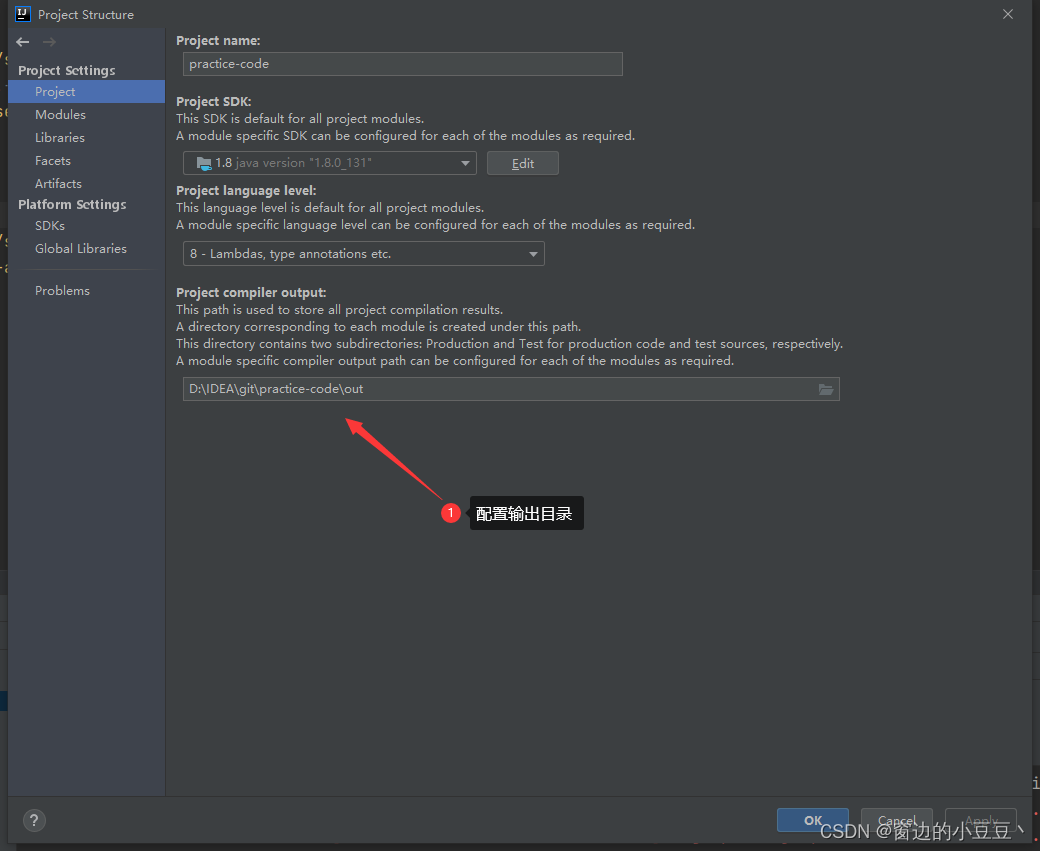
Task: View the Problems section
Action: (x=62, y=290)
